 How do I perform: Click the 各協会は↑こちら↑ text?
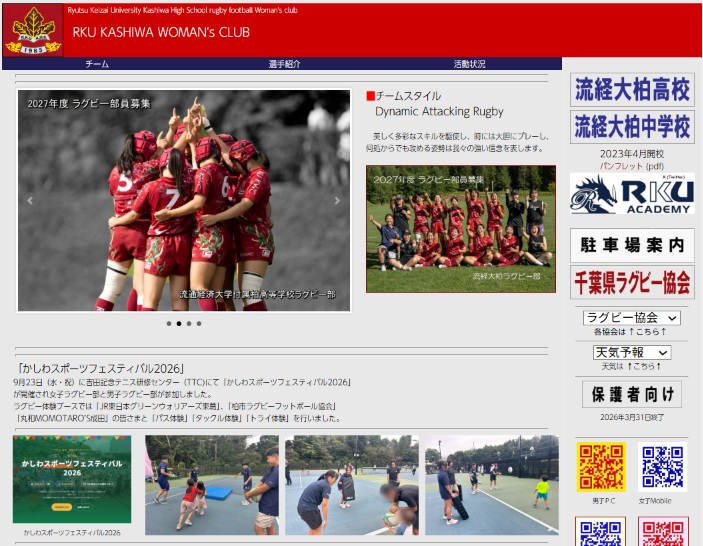pos(630,332)
